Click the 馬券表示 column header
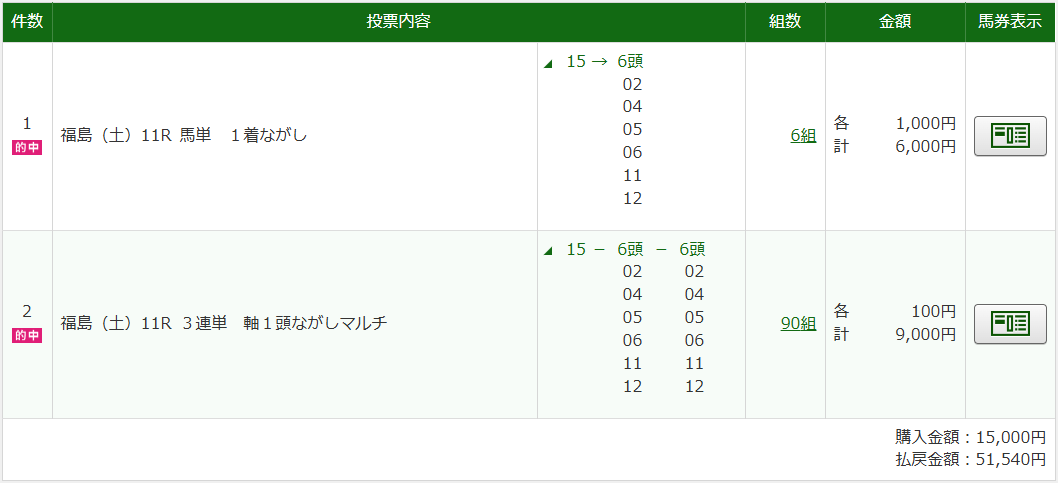The image size is (1058, 483). point(1010,22)
